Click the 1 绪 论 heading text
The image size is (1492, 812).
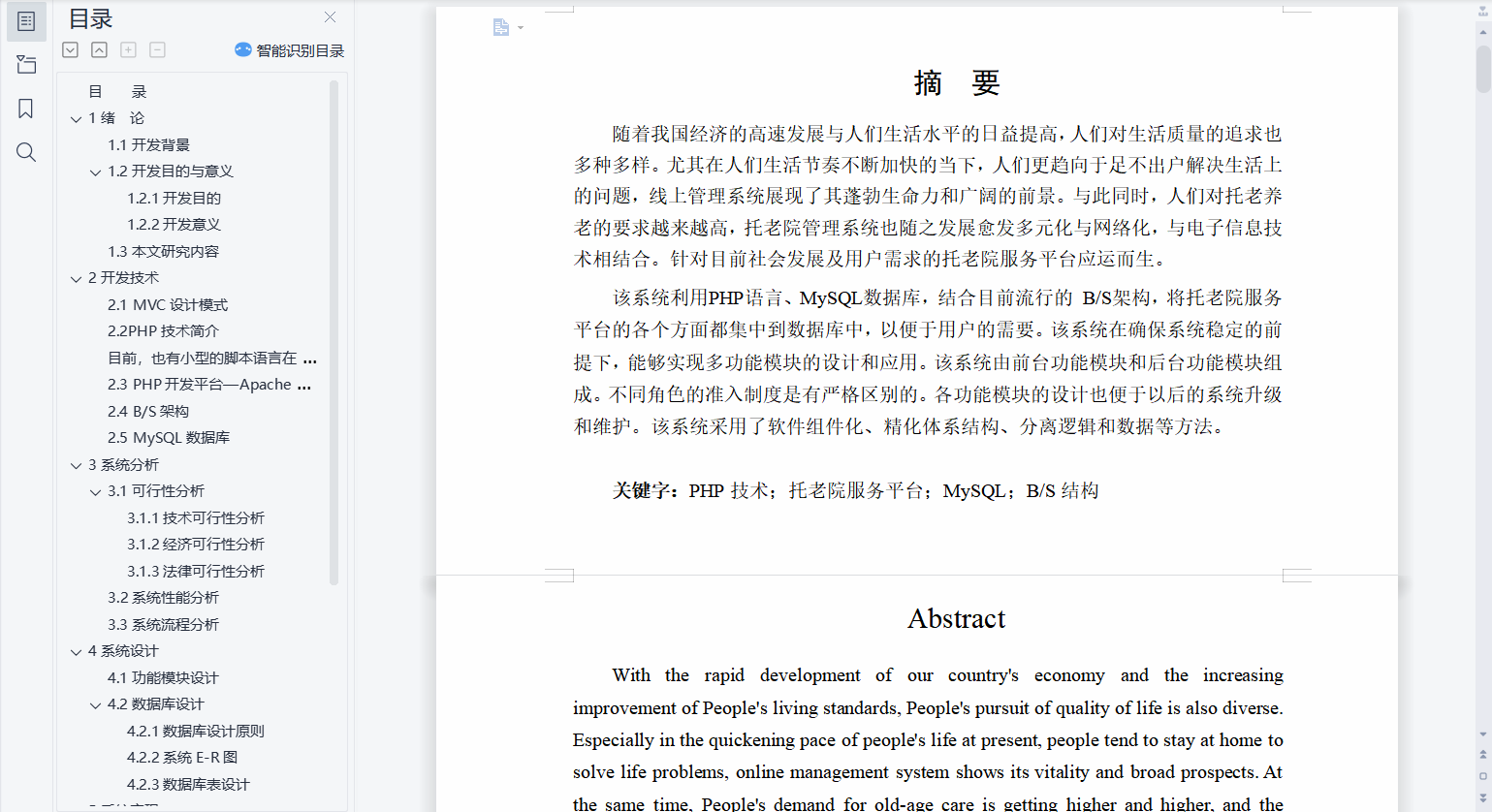click(x=116, y=118)
